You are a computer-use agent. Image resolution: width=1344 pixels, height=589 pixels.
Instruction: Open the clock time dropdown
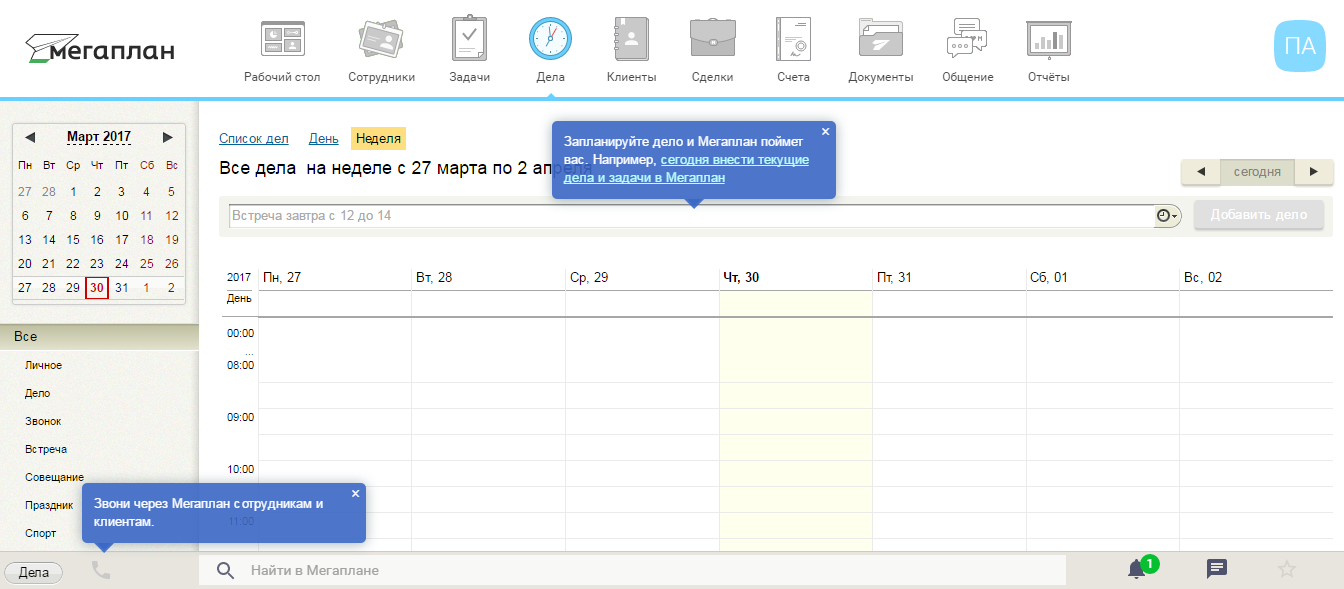coord(1167,216)
